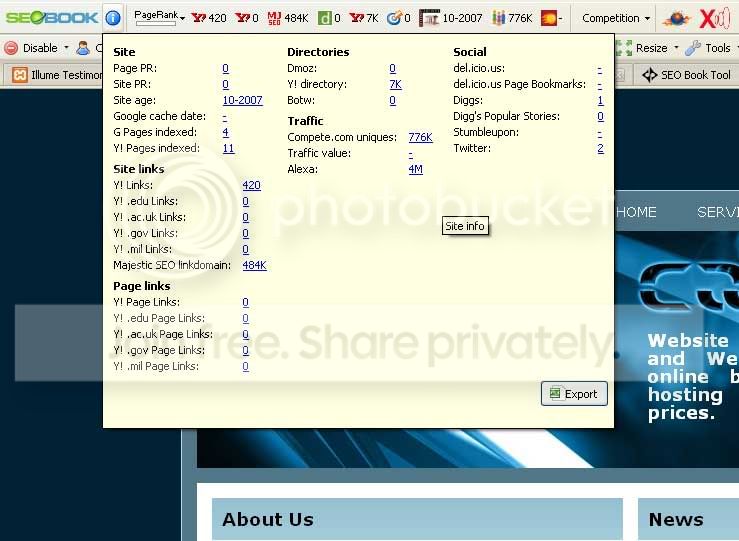Click the News heading on page

pos(676,519)
